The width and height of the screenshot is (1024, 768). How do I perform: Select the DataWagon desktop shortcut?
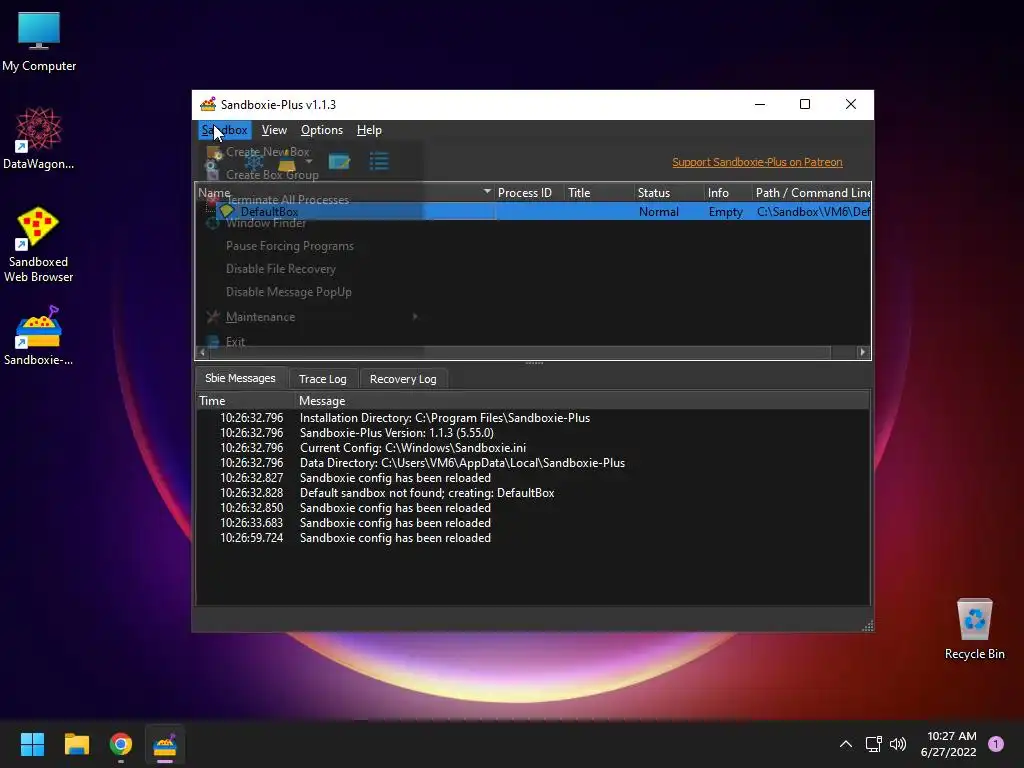click(x=39, y=138)
